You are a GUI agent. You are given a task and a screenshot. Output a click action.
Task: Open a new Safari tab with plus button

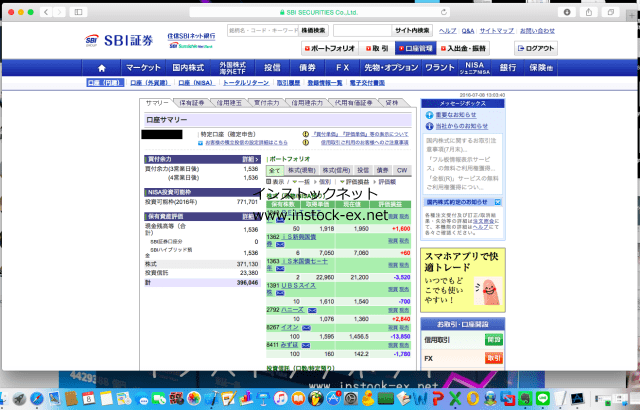632,16
